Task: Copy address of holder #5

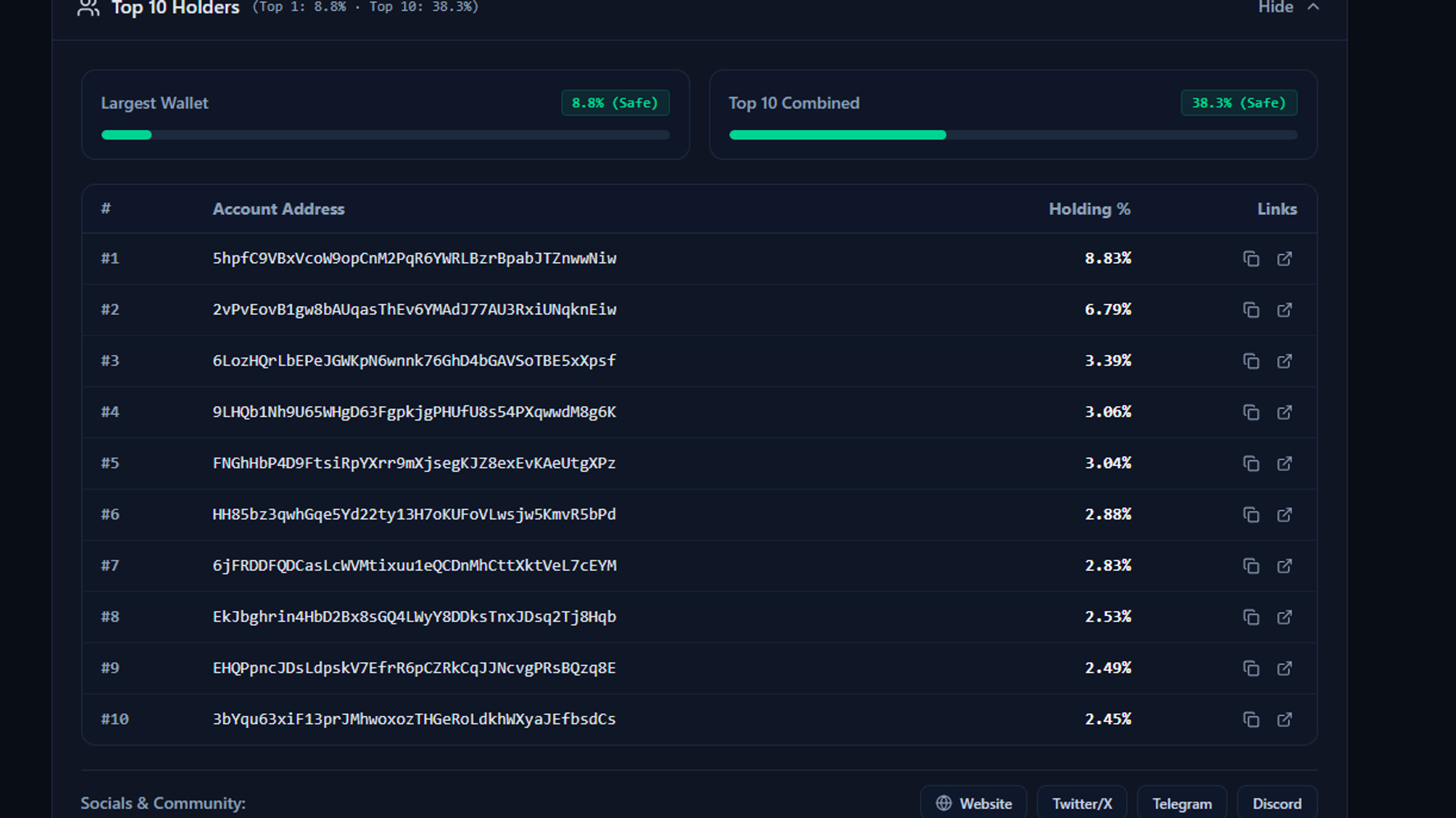Action: pyautogui.click(x=1251, y=463)
